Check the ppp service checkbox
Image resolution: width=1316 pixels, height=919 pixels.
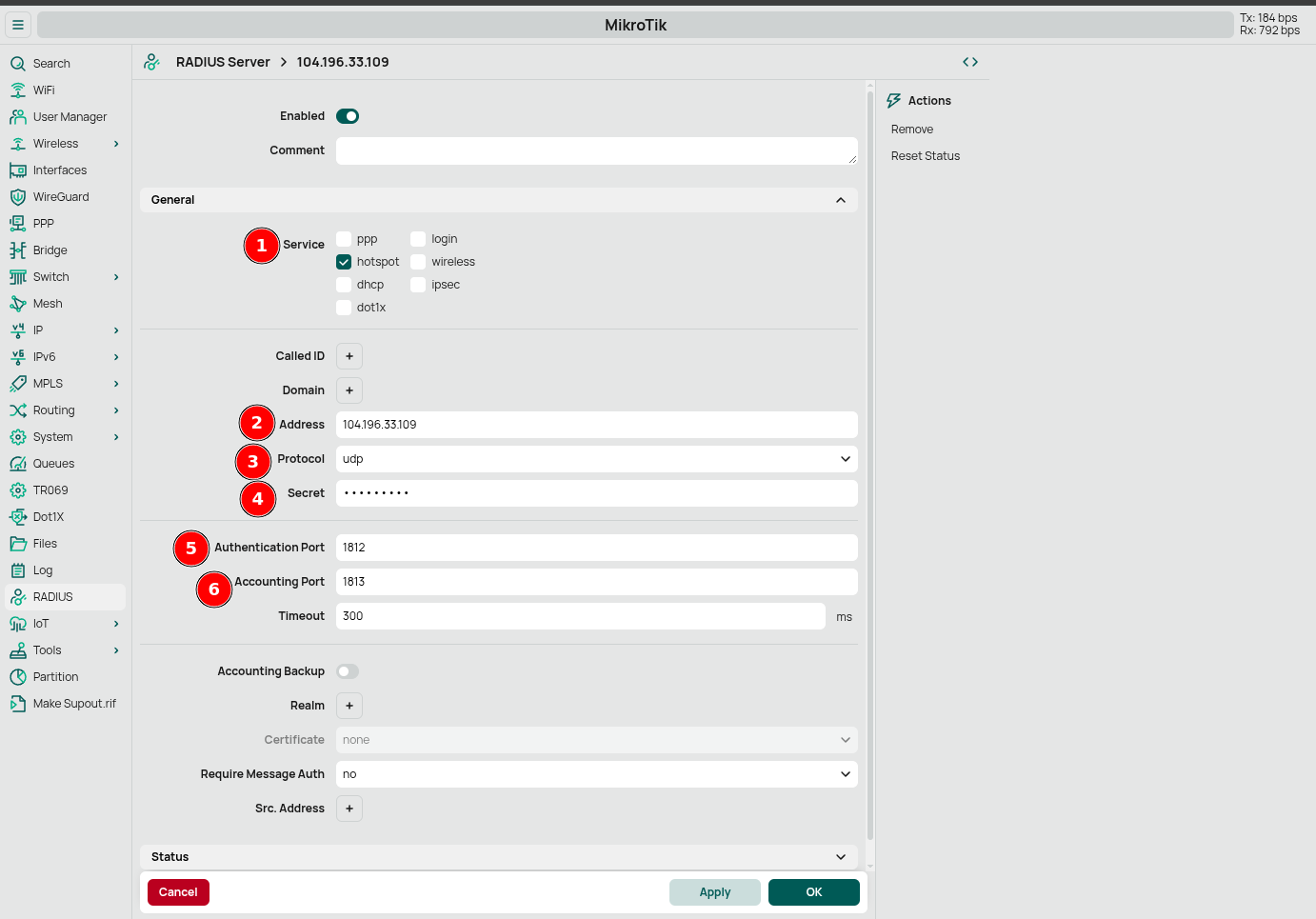point(344,238)
